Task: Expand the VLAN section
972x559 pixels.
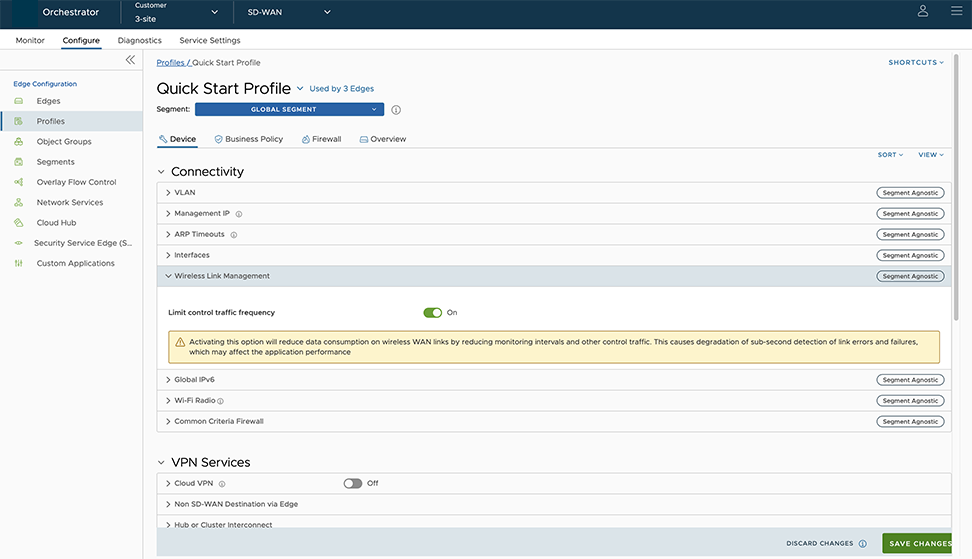Action: pyautogui.click(x=185, y=192)
